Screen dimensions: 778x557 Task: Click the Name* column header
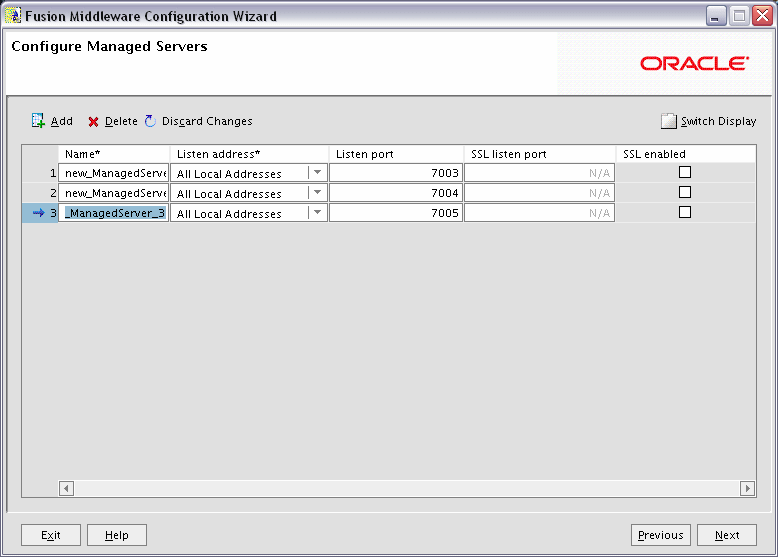point(114,154)
